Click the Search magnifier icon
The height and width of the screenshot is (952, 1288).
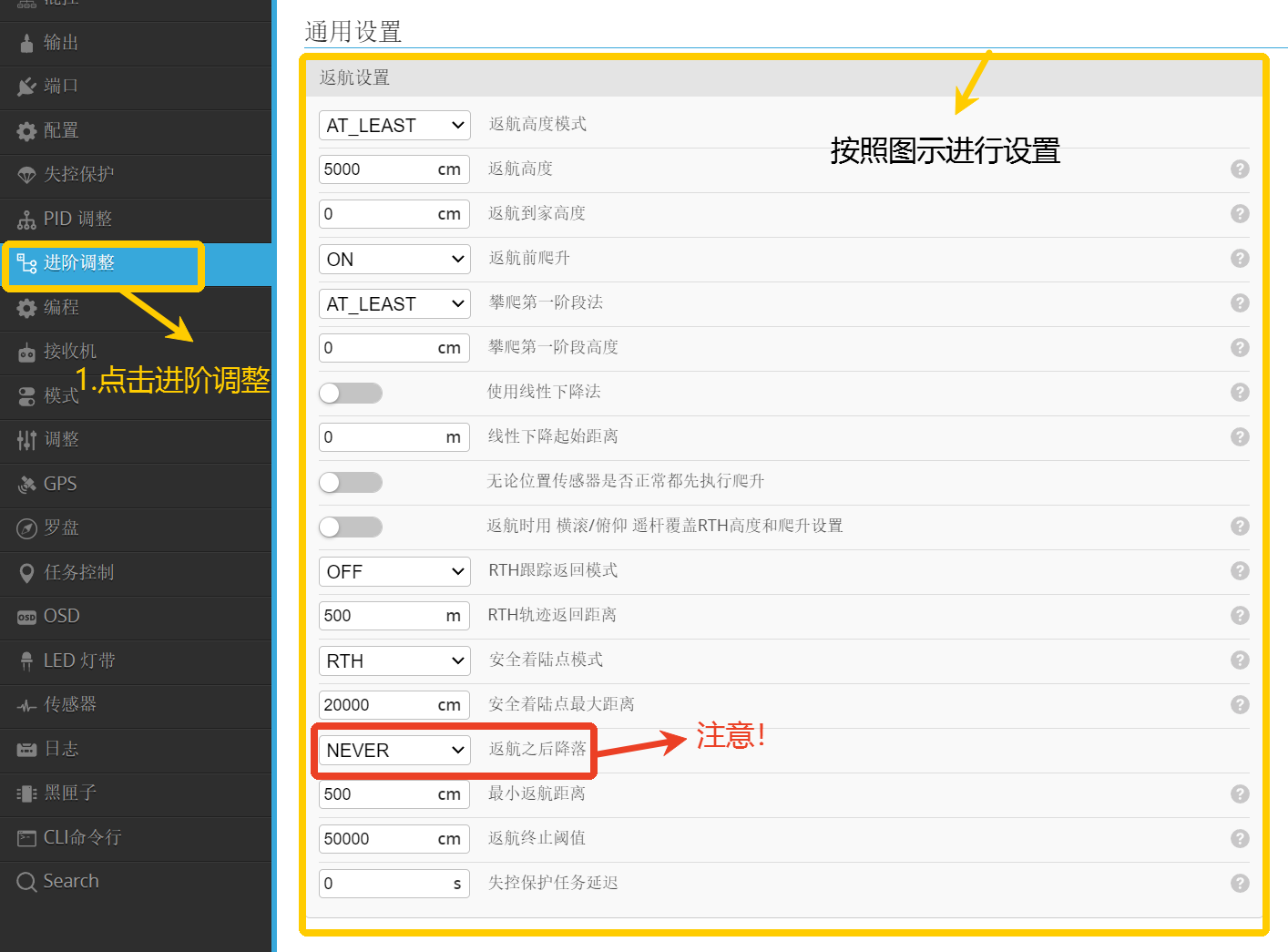click(26, 882)
